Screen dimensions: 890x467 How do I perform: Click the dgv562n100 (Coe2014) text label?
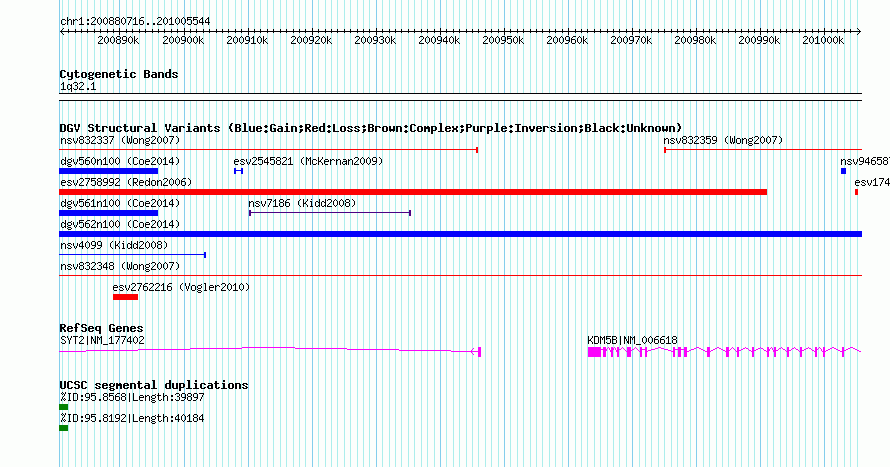pos(120,224)
